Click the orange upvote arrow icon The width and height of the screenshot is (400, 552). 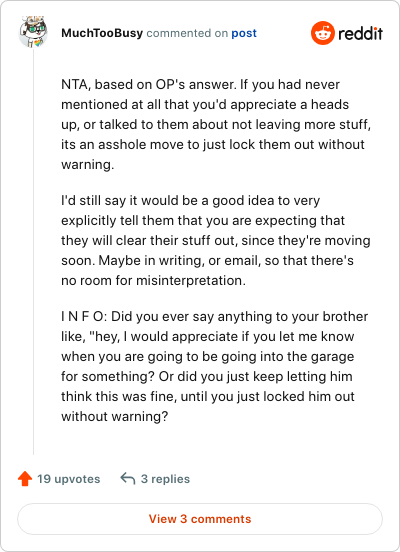(x=25, y=479)
